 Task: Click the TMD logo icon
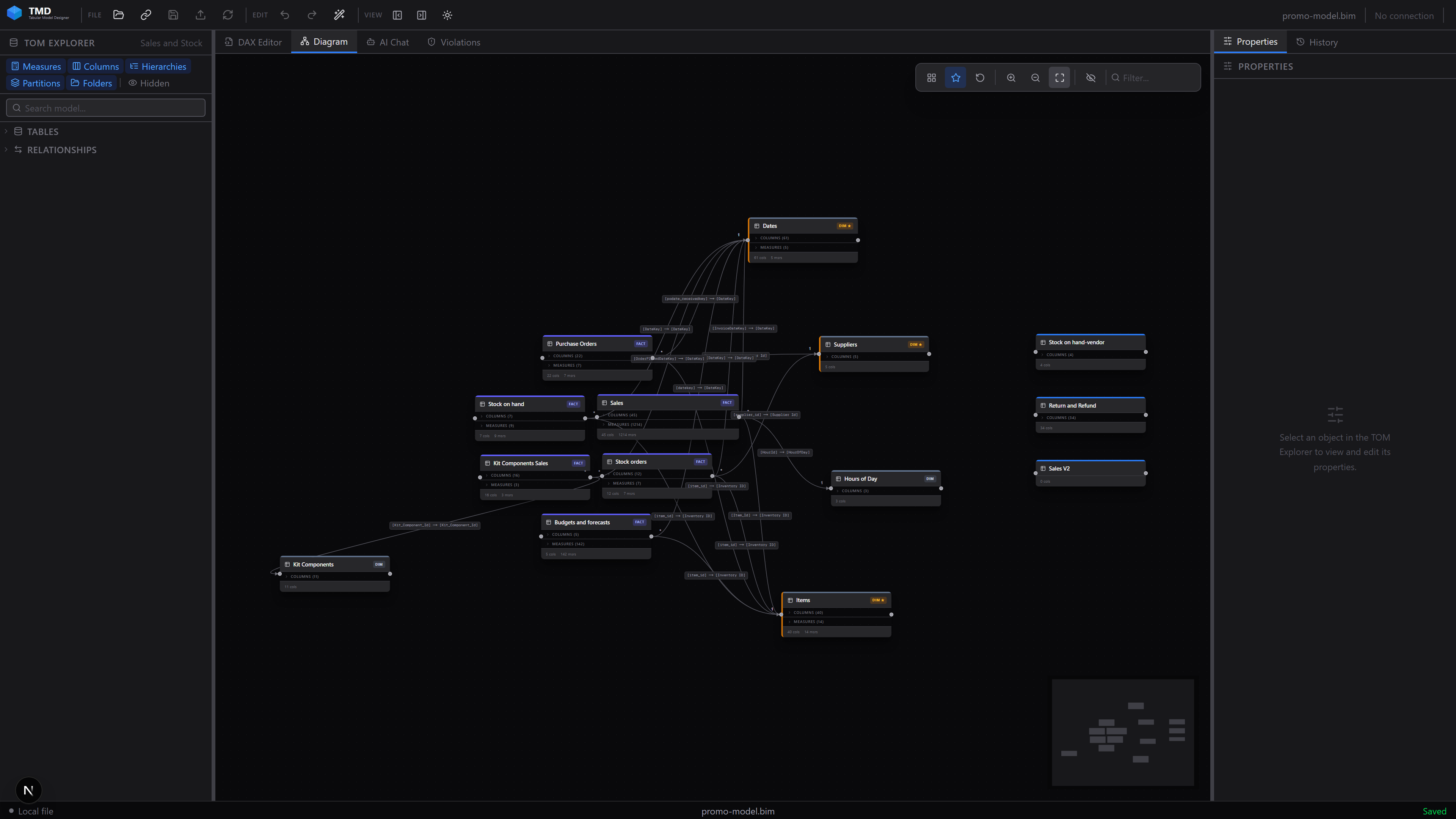point(14,13)
